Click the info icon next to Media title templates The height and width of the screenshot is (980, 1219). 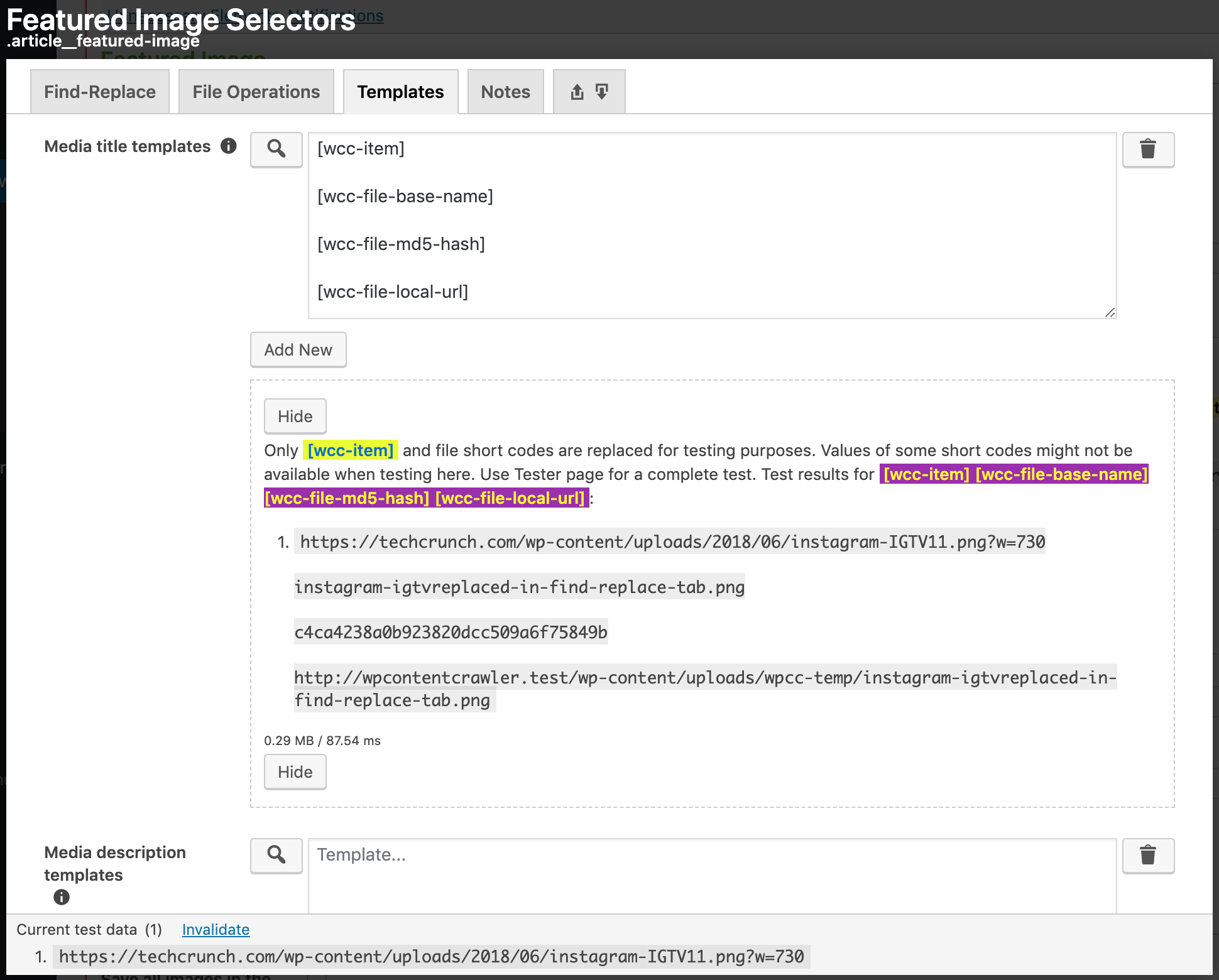click(x=229, y=147)
